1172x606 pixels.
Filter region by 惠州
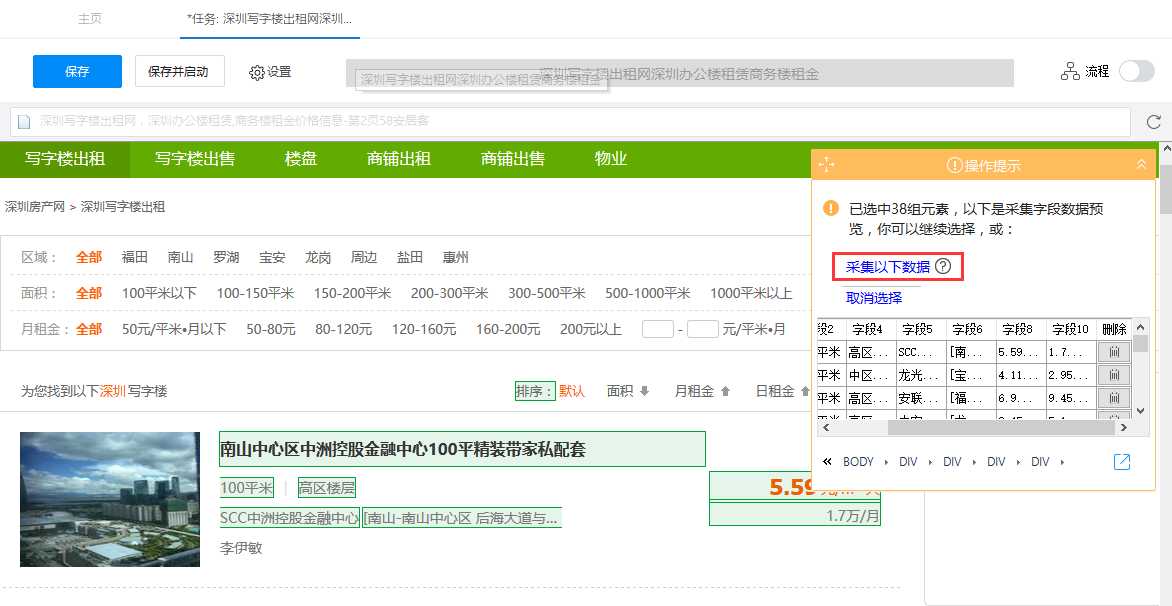[455, 258]
